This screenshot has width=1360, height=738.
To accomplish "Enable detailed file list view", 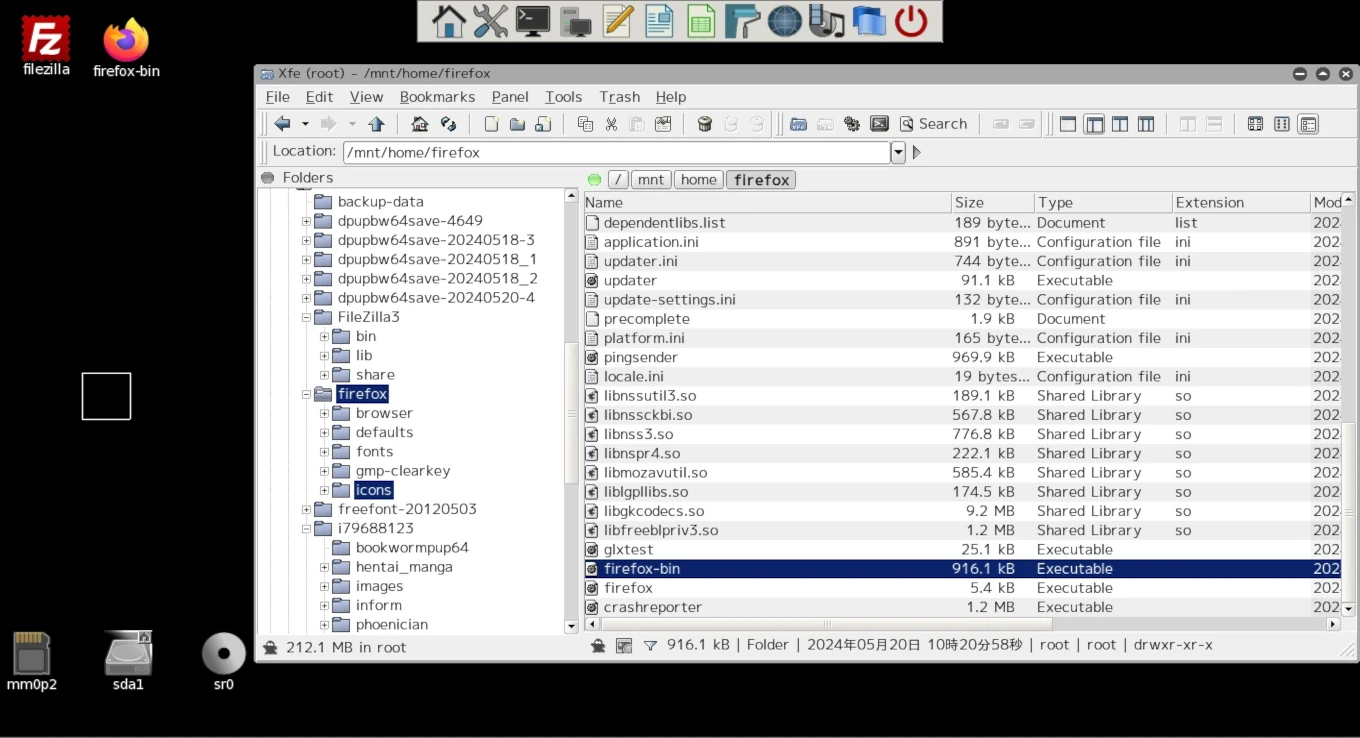I will click(x=1308, y=124).
